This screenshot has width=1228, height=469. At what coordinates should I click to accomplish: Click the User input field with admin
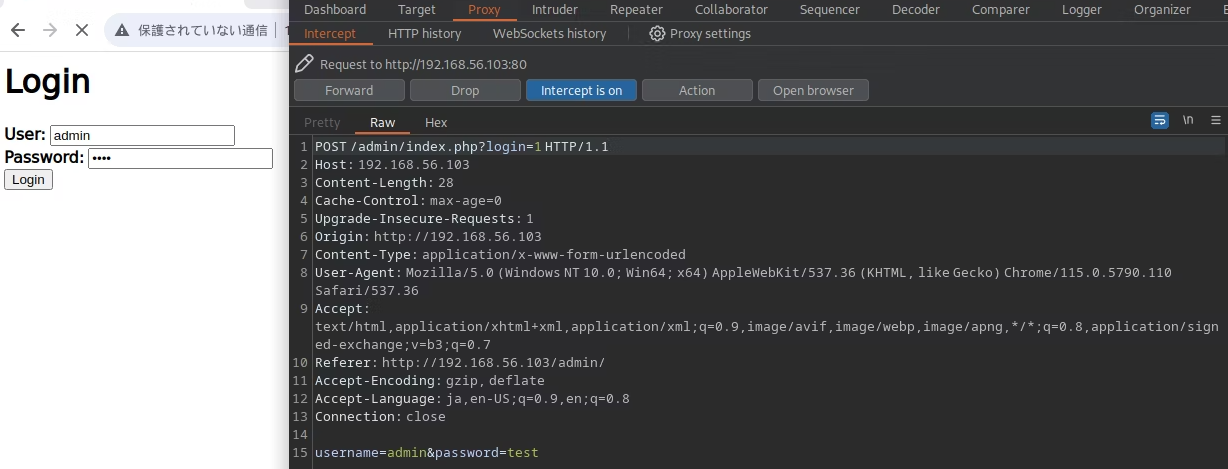(x=142, y=135)
